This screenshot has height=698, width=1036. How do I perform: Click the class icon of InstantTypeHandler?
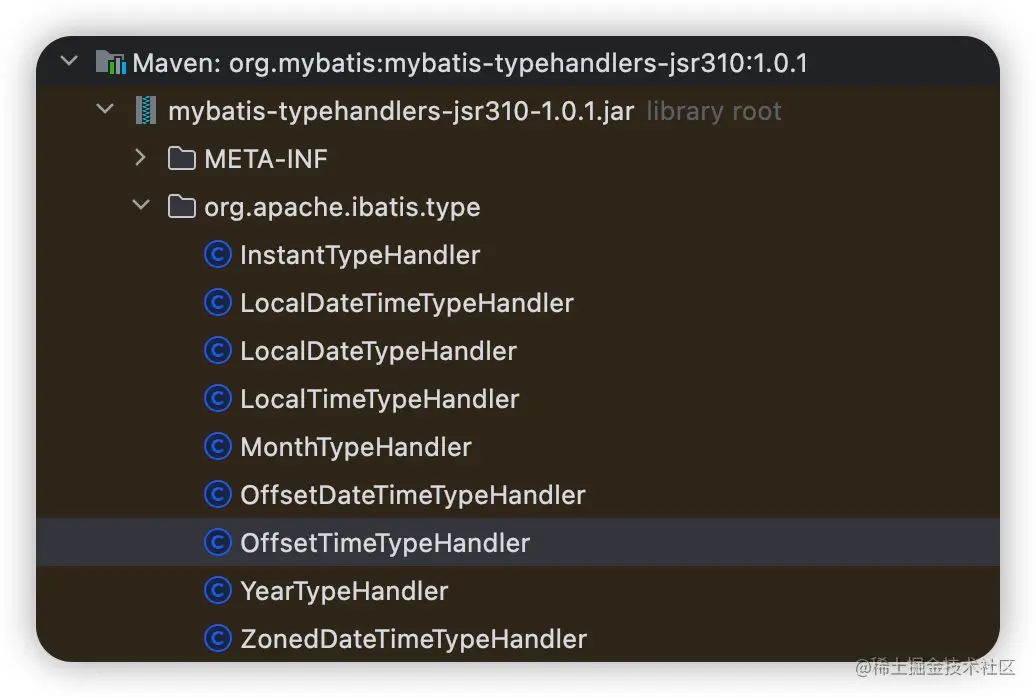[217, 254]
